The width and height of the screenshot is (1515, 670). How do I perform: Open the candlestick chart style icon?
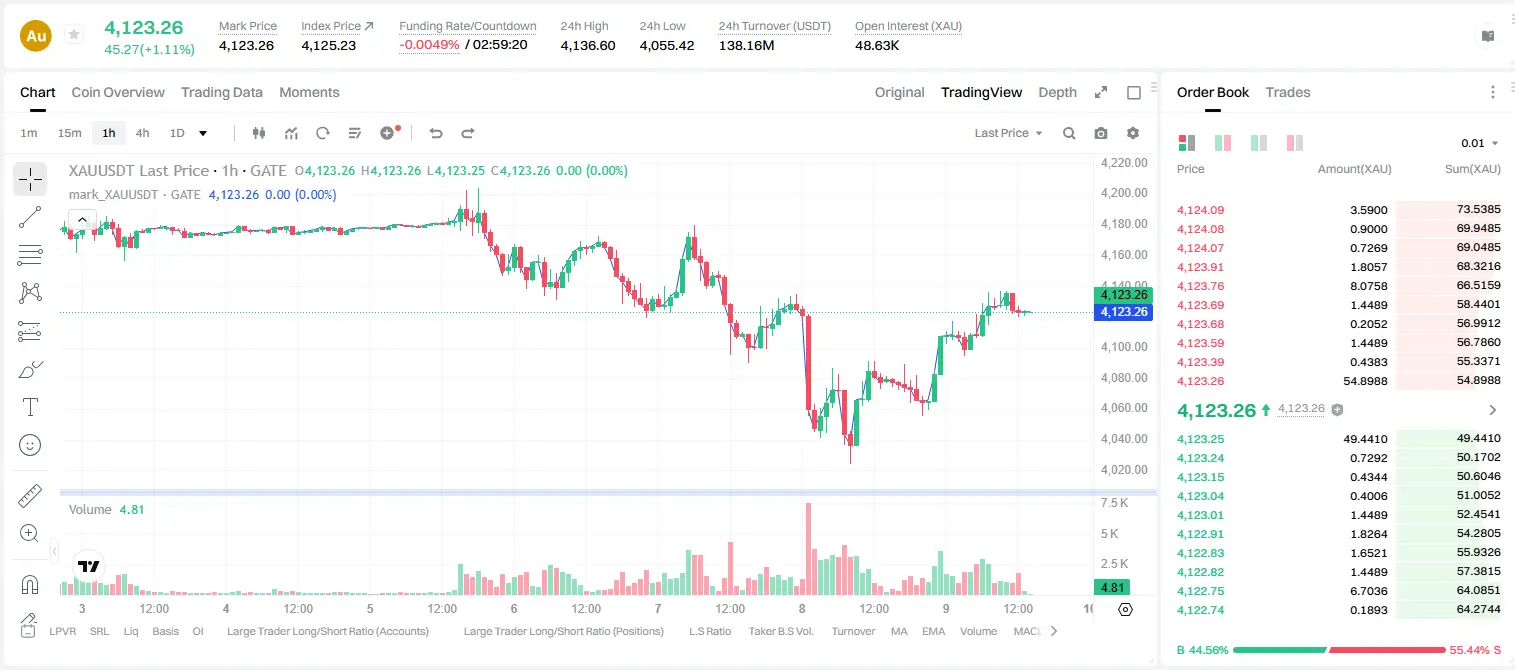tap(260, 133)
